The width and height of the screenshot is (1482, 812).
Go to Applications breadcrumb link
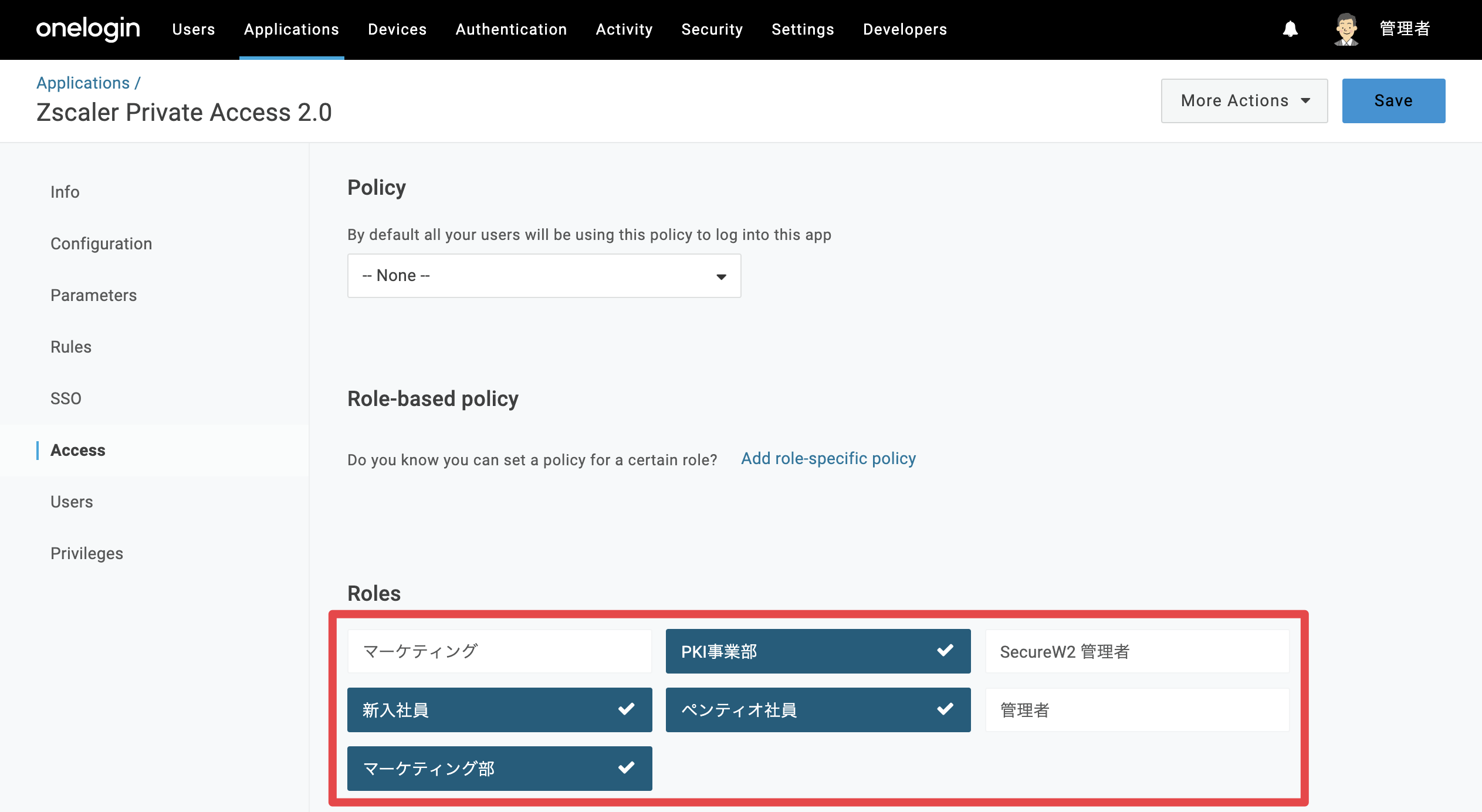tap(83, 83)
